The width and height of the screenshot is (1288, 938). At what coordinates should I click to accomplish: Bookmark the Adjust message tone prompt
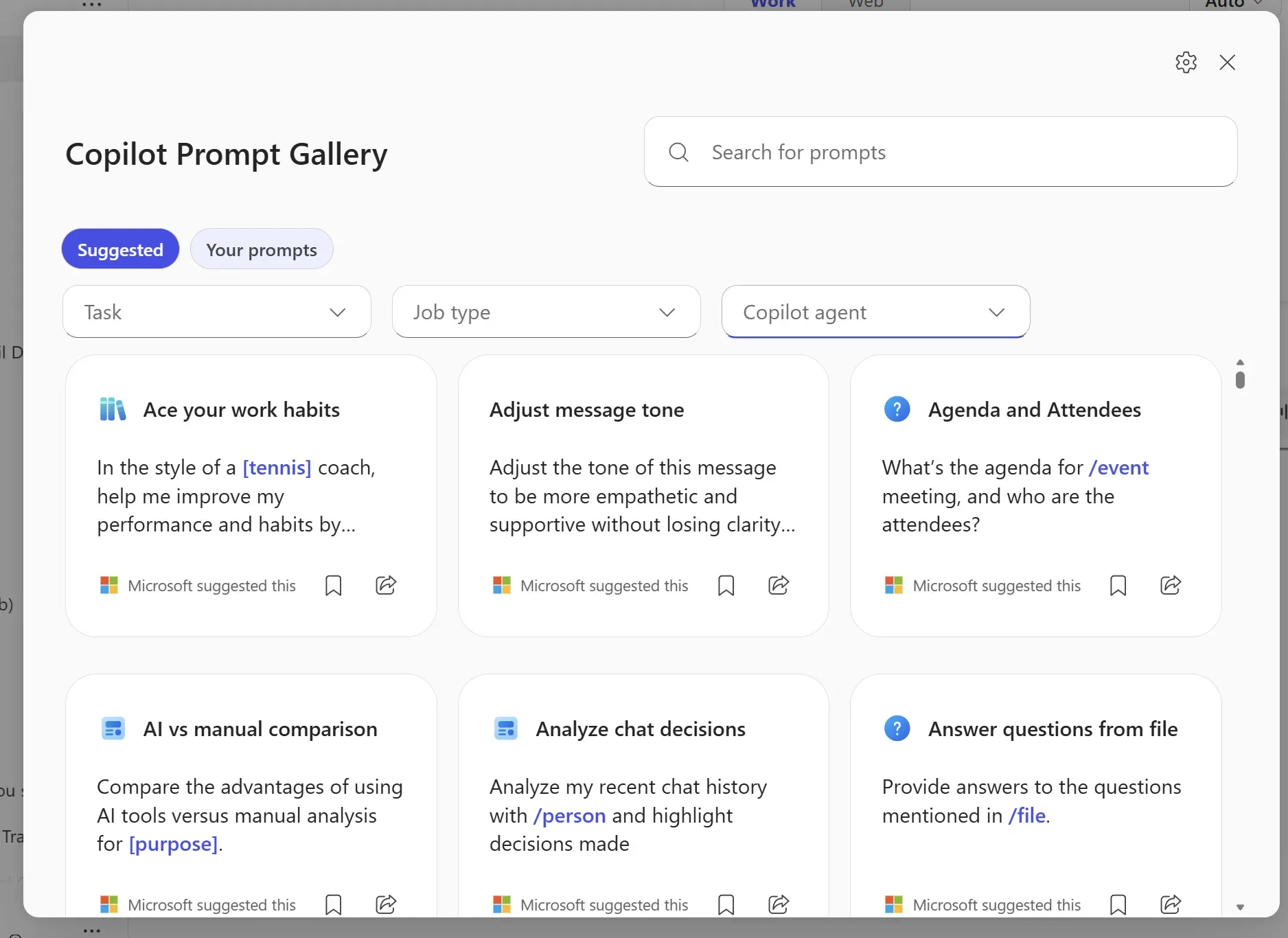(x=726, y=586)
